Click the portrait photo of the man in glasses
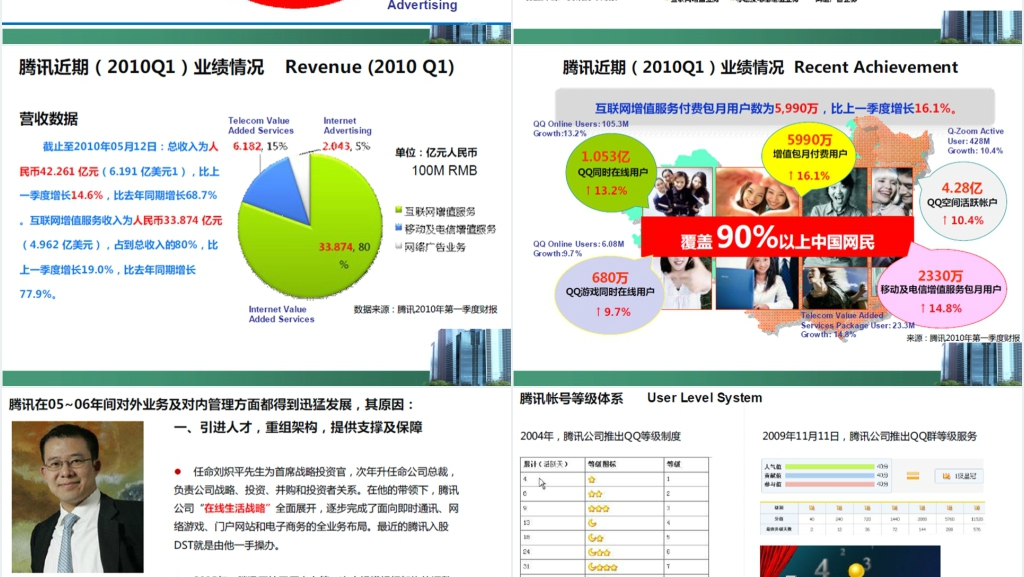Viewport: 1024px width, 577px height. coord(78,497)
